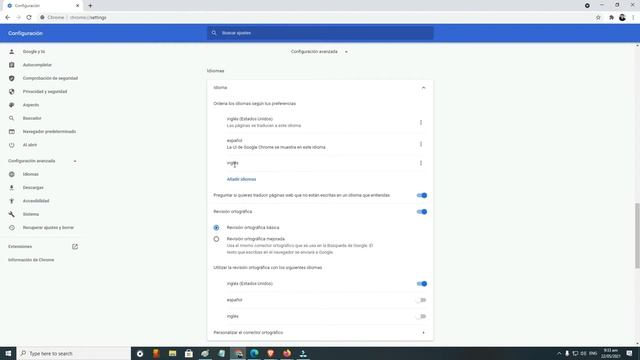Open the Autocompletar sidebar item

37,65
